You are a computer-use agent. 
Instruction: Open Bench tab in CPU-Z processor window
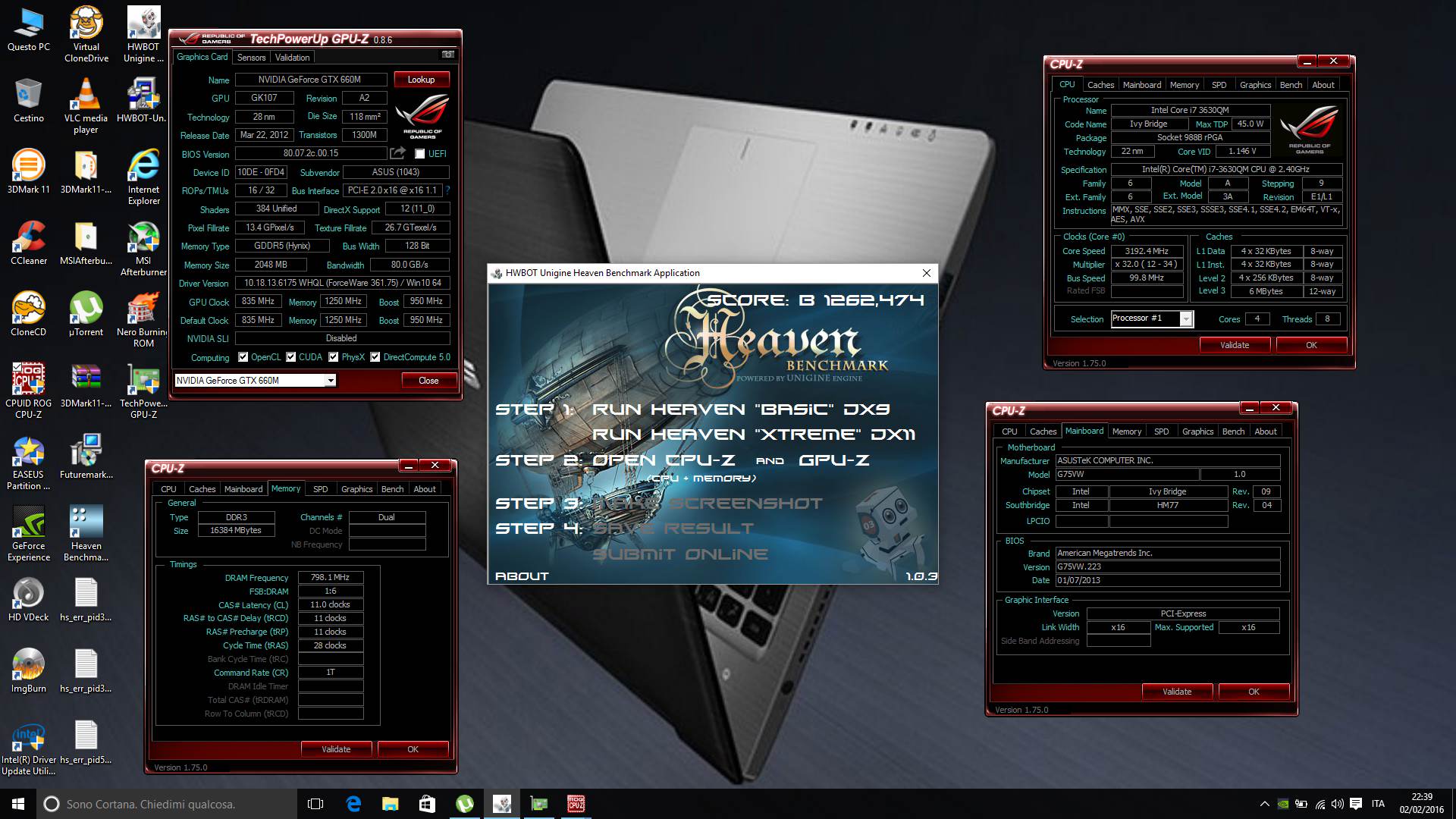1291,85
